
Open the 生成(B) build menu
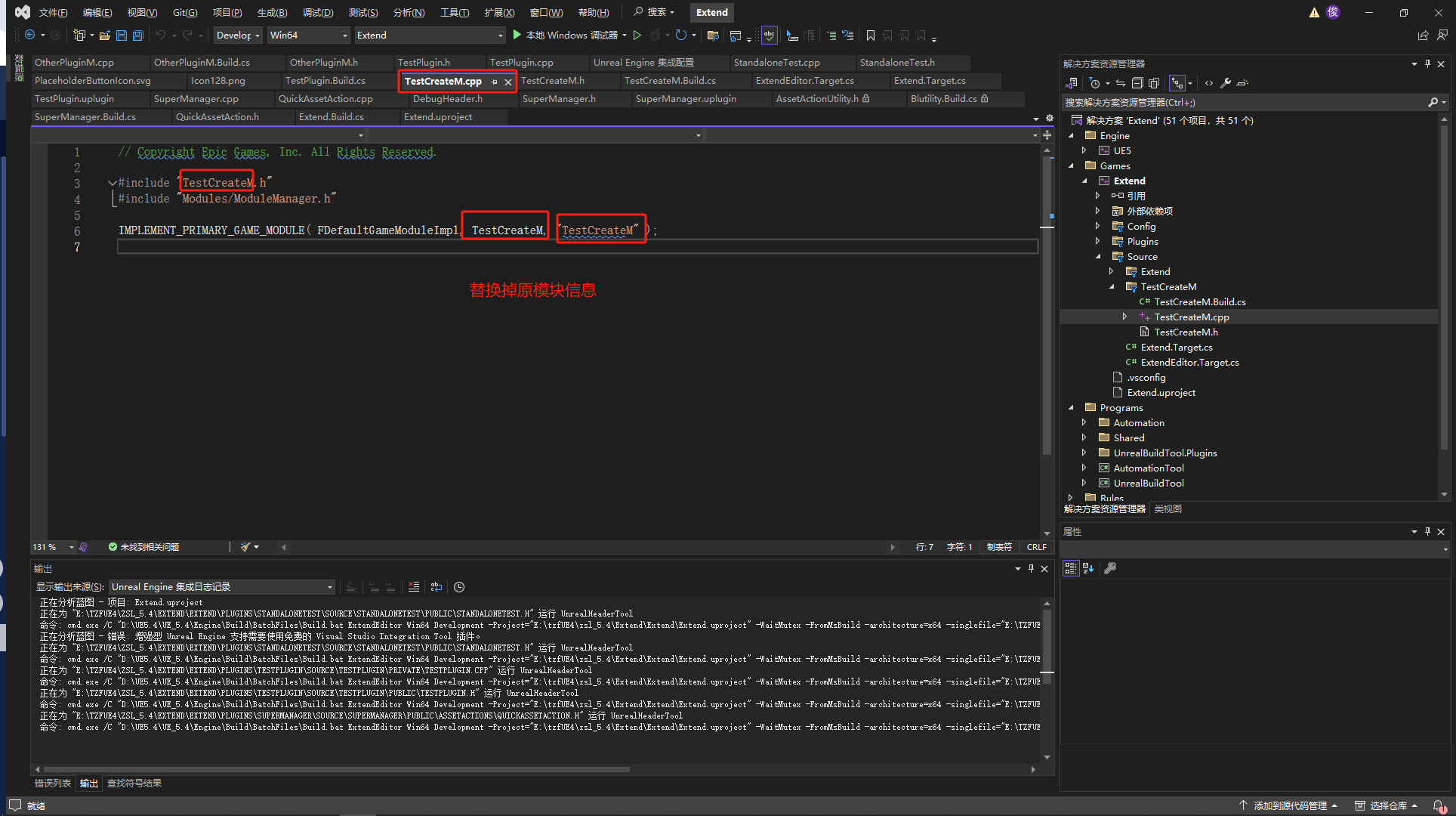pos(272,13)
